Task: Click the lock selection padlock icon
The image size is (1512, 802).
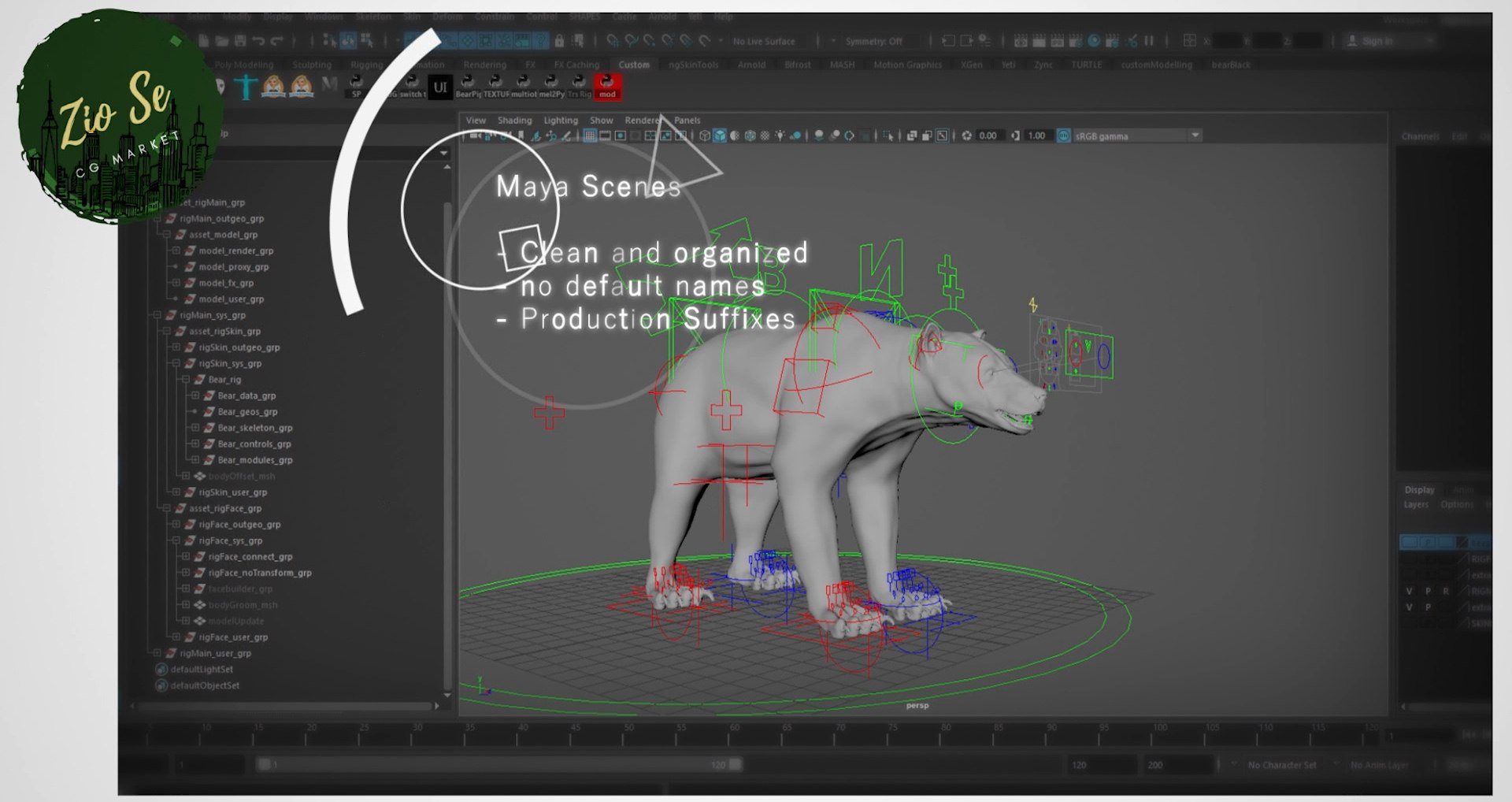Action: pyautogui.click(x=559, y=41)
